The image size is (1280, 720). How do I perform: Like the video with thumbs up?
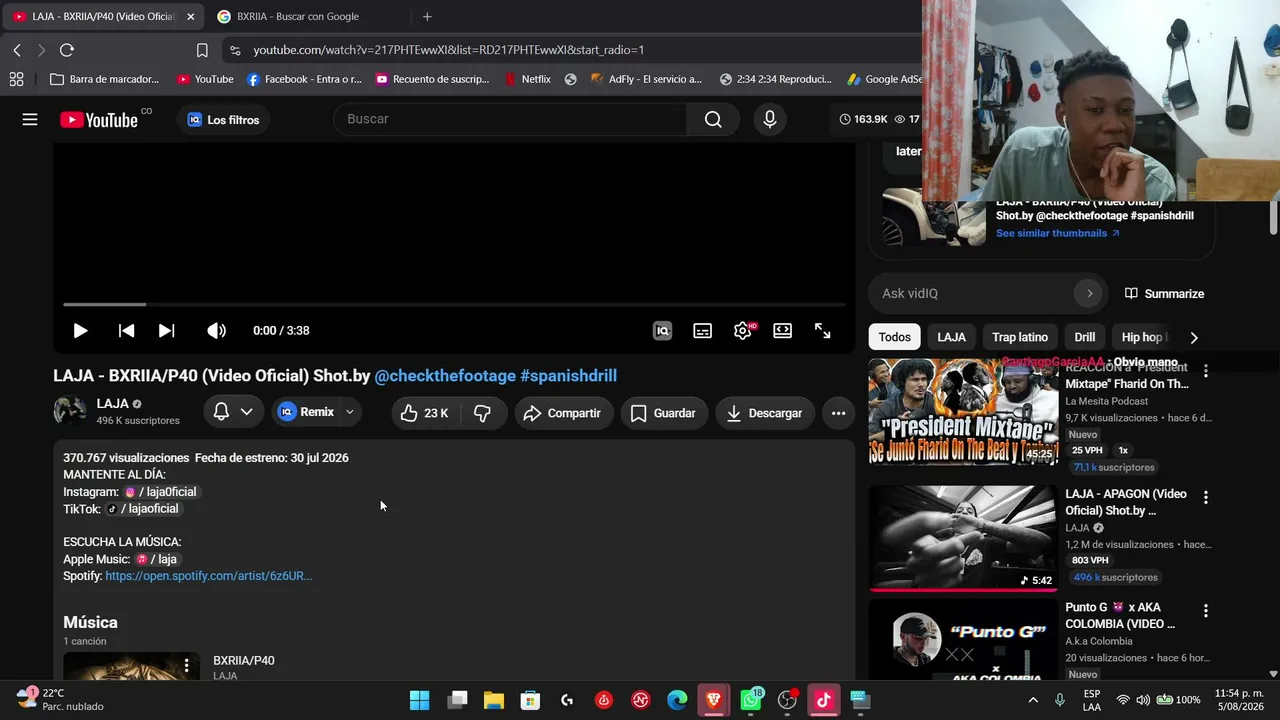point(424,413)
